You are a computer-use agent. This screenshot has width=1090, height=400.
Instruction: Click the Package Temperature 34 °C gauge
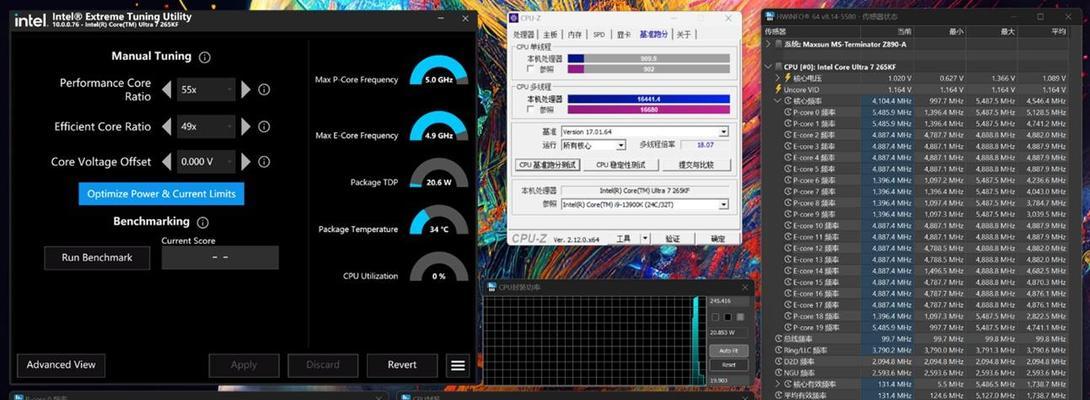click(439, 221)
